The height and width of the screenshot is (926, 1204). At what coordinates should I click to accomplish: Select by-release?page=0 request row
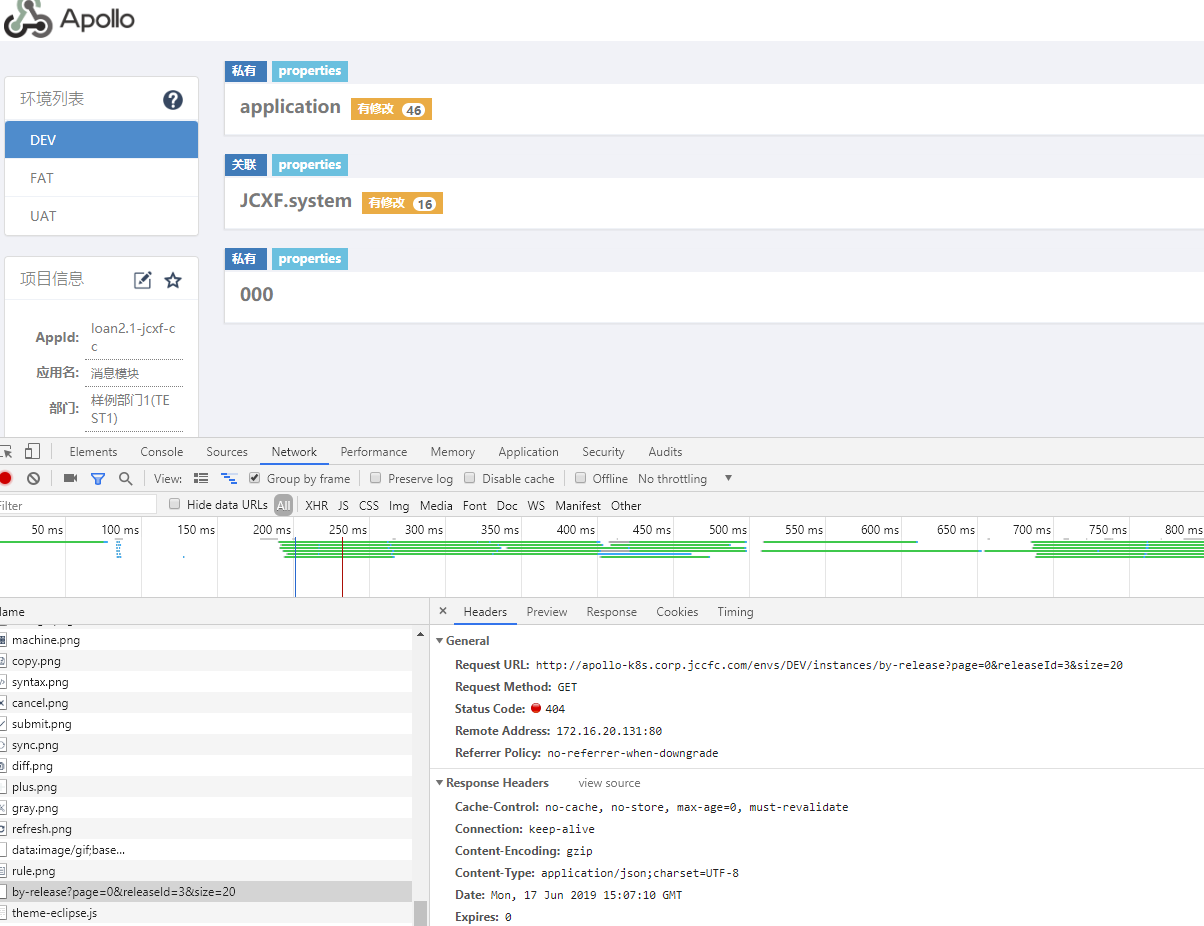(206, 892)
